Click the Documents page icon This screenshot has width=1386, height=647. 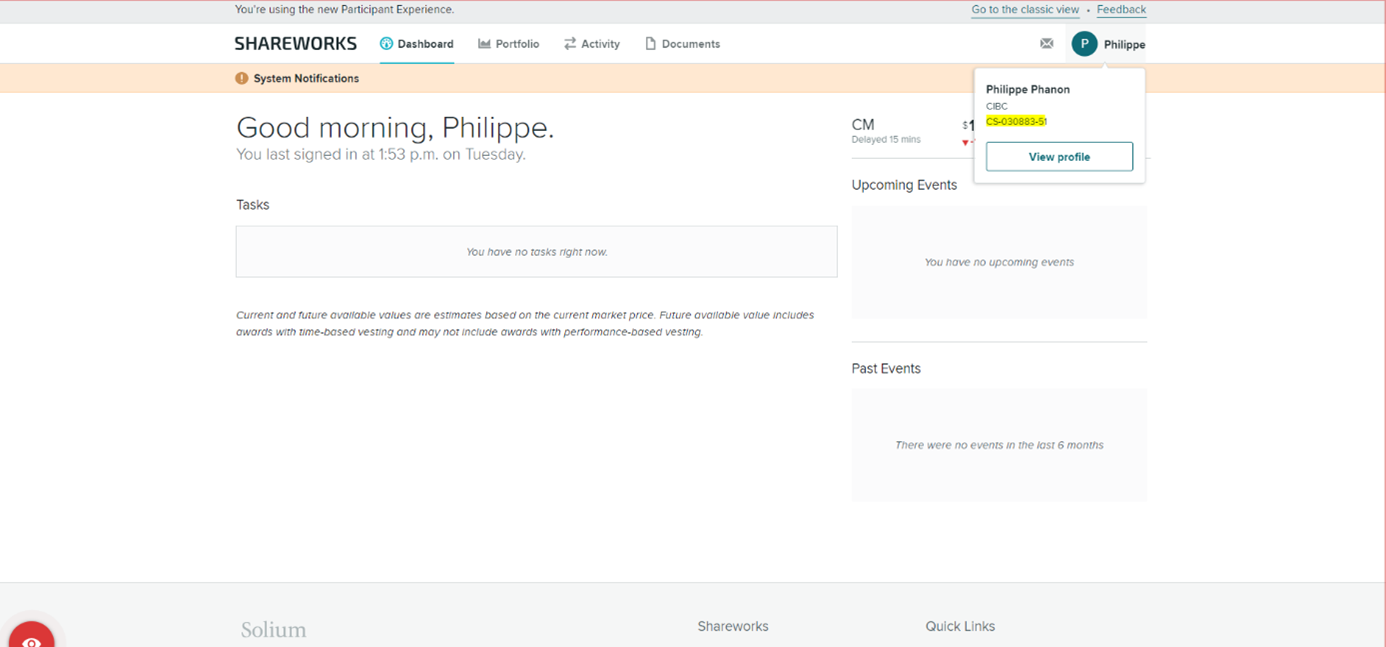[650, 44]
